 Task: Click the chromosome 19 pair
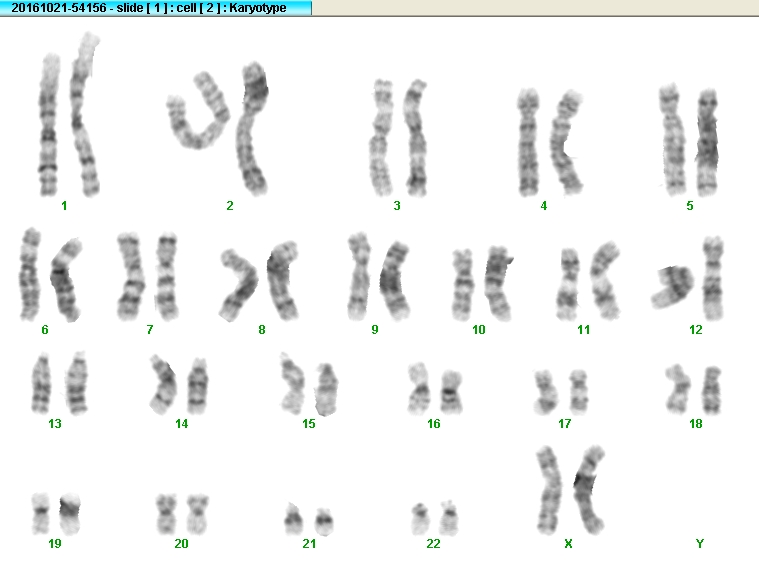56,514
